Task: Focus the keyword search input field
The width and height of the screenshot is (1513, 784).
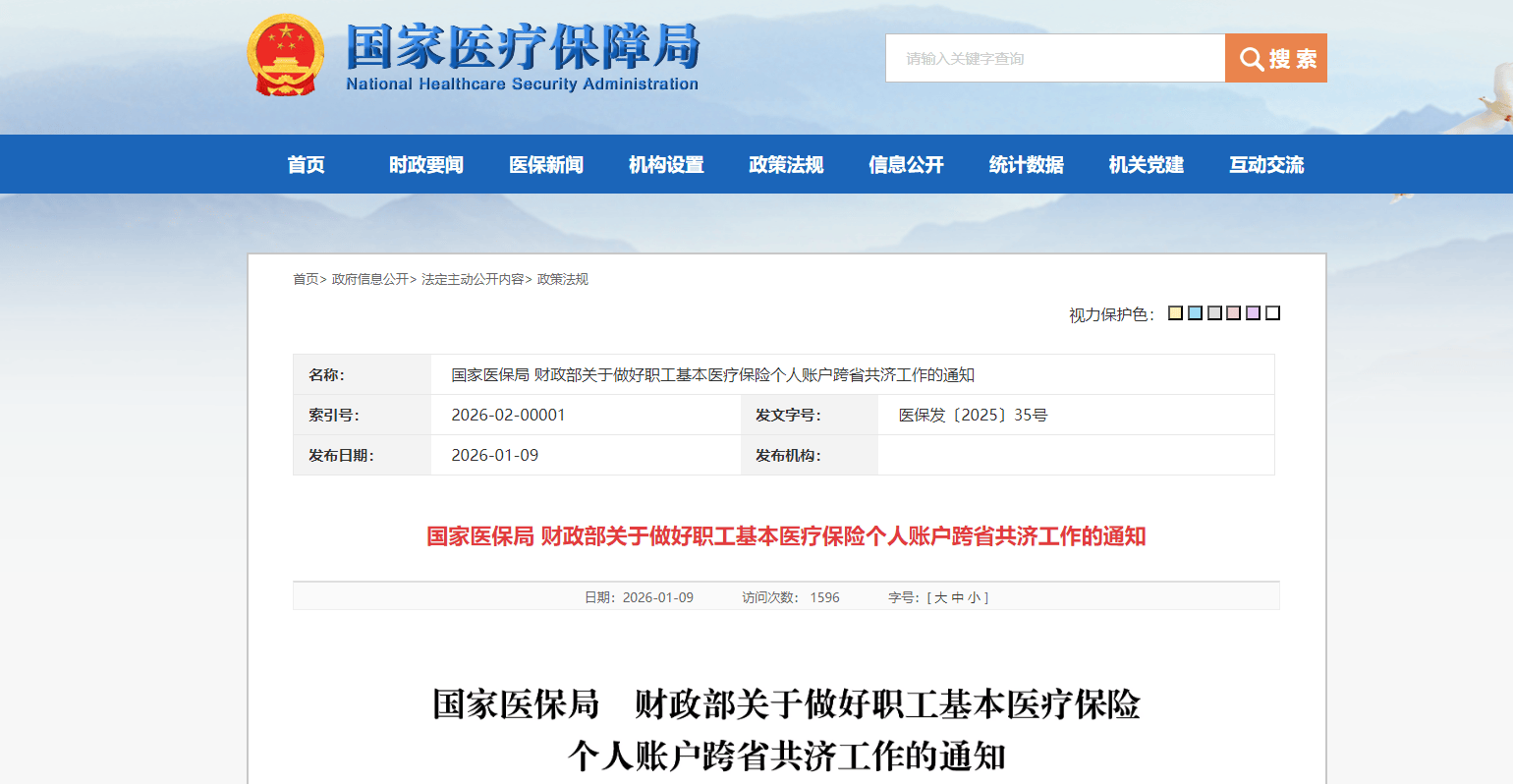Action: click(x=1054, y=58)
